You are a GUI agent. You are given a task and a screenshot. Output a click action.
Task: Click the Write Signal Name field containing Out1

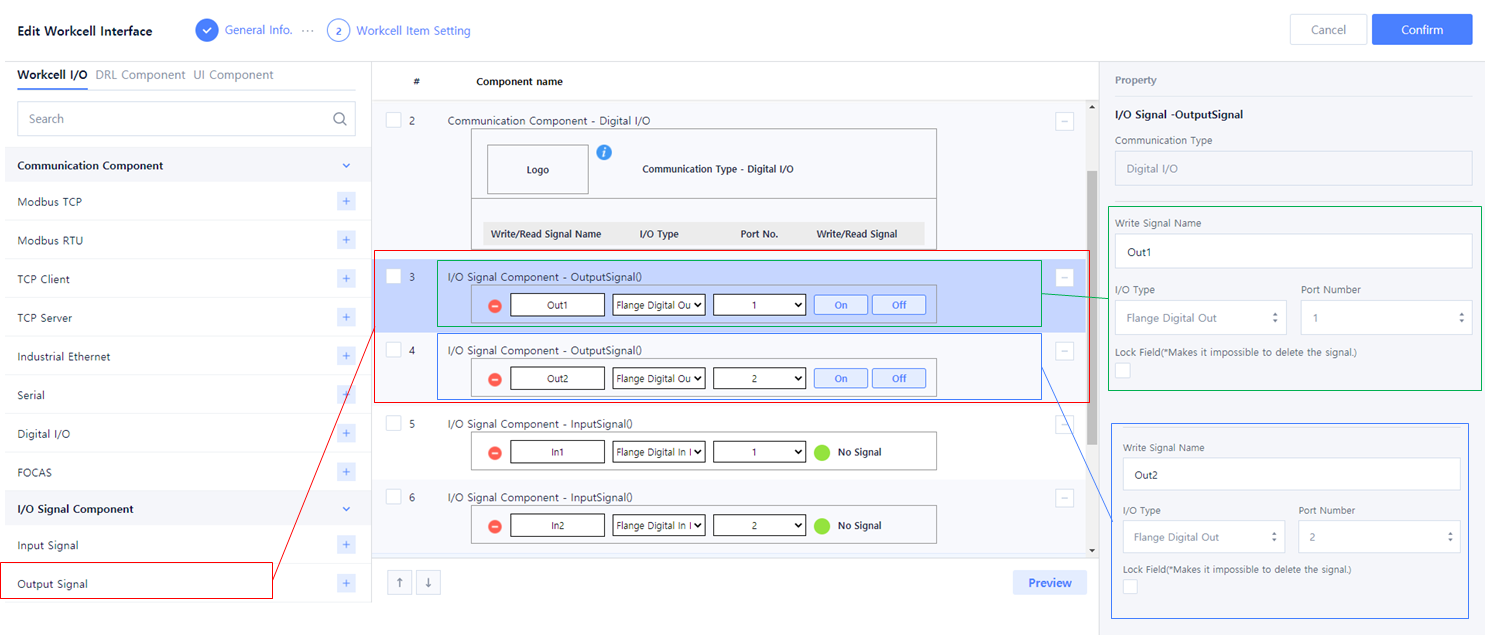[x=1293, y=252]
